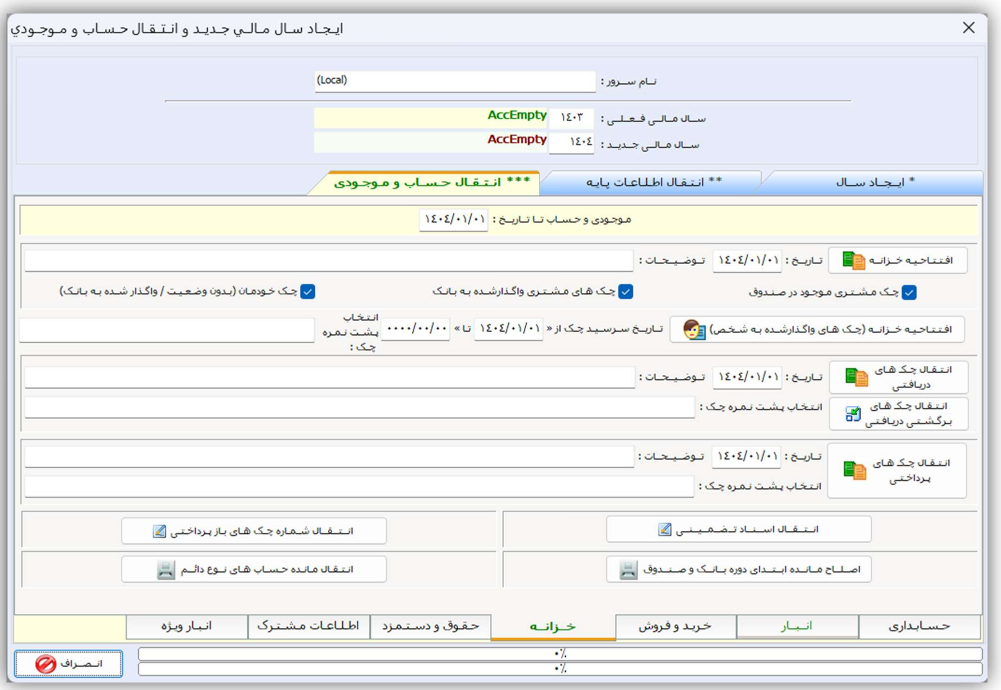Click the انتقال چک های دریافتی icon
This screenshot has height=690, width=1001.
856,377
